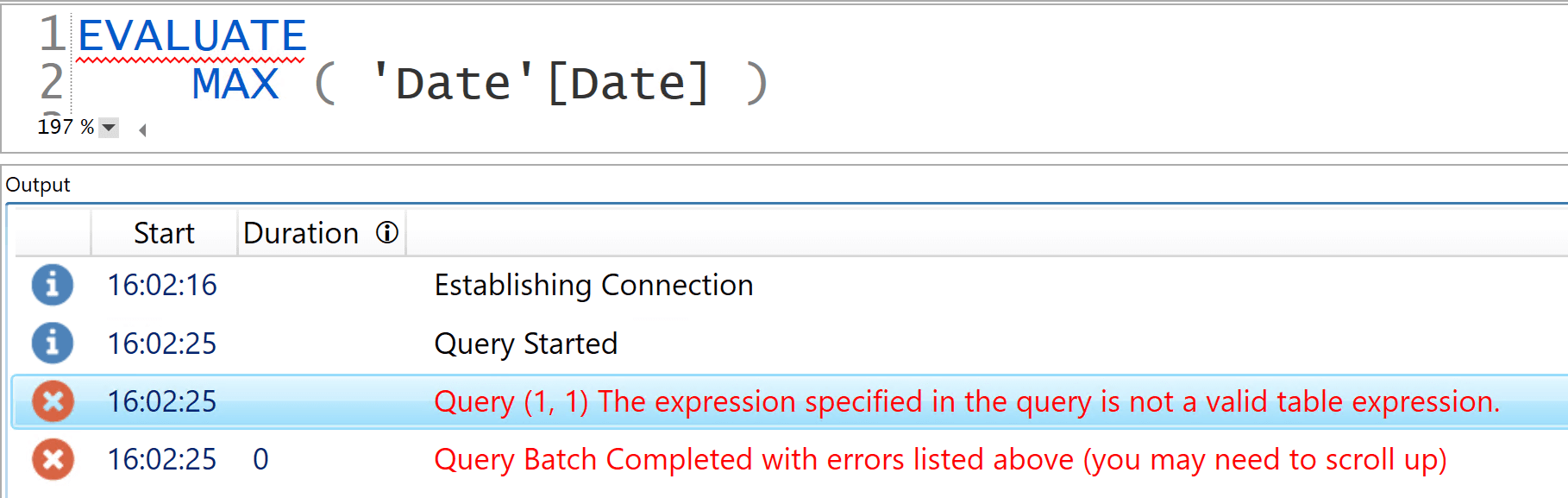The height and width of the screenshot is (498, 1568).
Task: Click the Duration column info icon
Action: click(x=387, y=232)
